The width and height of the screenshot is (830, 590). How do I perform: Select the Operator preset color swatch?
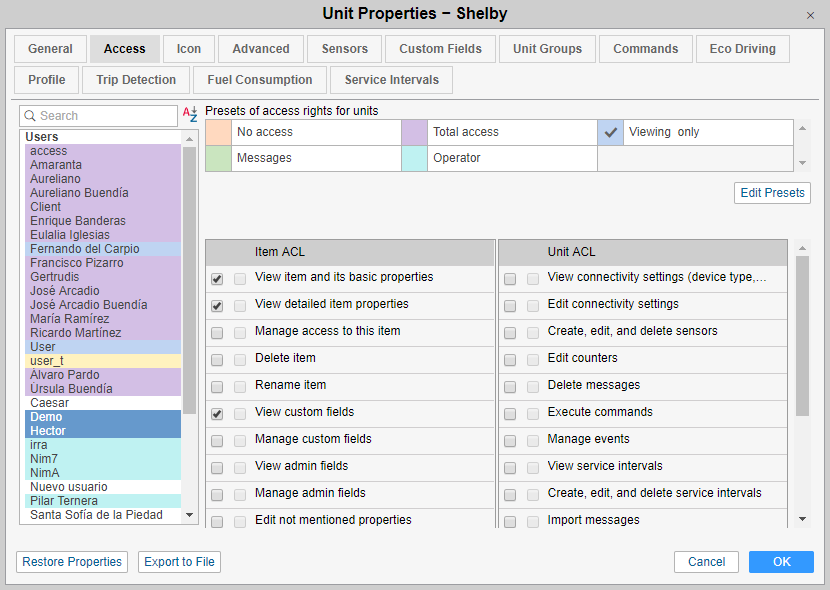click(x=415, y=158)
